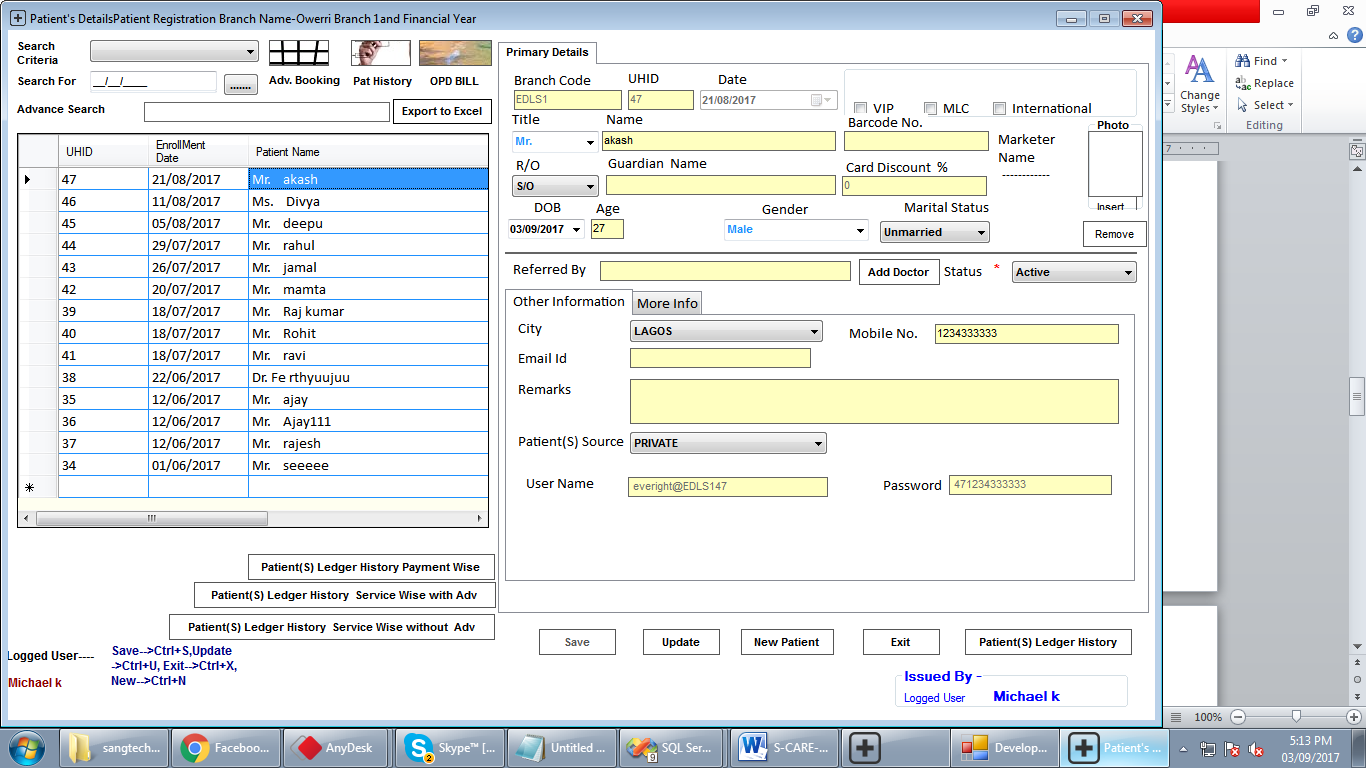1366x768 pixels.
Task: Click the Export to Excel button
Action: click(442, 111)
